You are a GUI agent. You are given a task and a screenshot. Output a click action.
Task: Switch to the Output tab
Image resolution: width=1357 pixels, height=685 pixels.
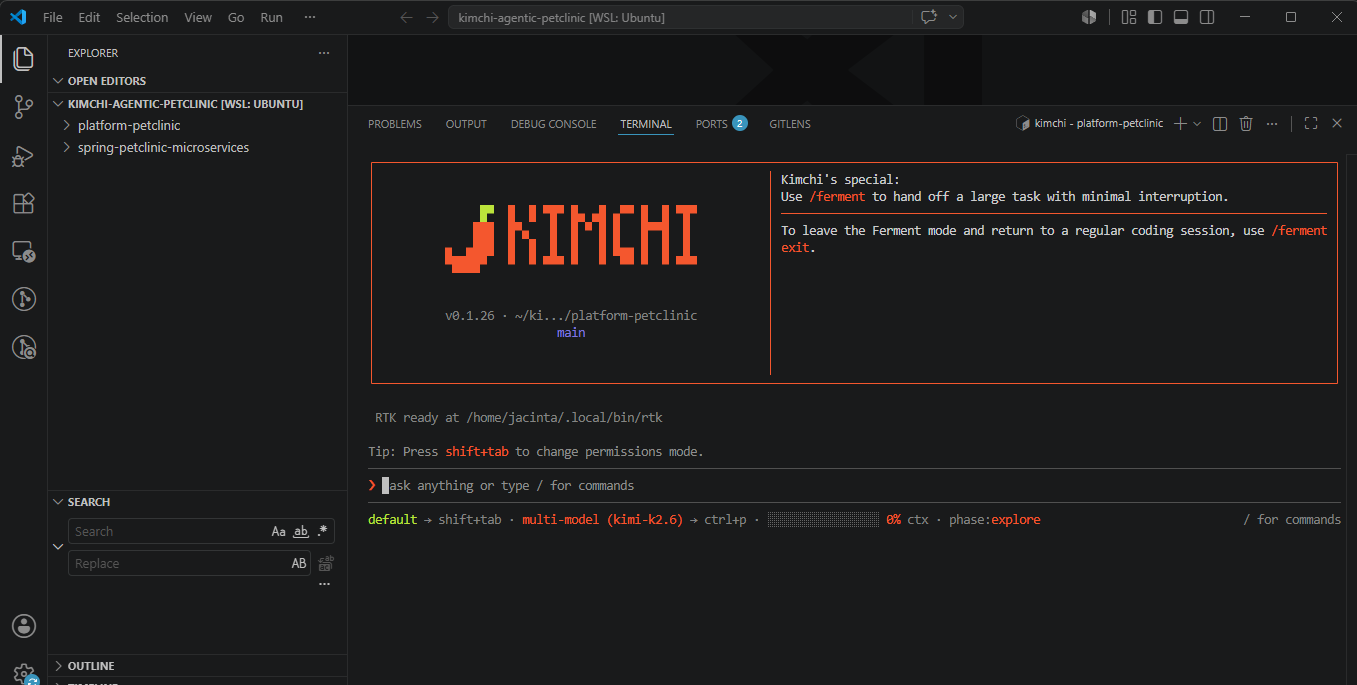pyautogui.click(x=466, y=124)
